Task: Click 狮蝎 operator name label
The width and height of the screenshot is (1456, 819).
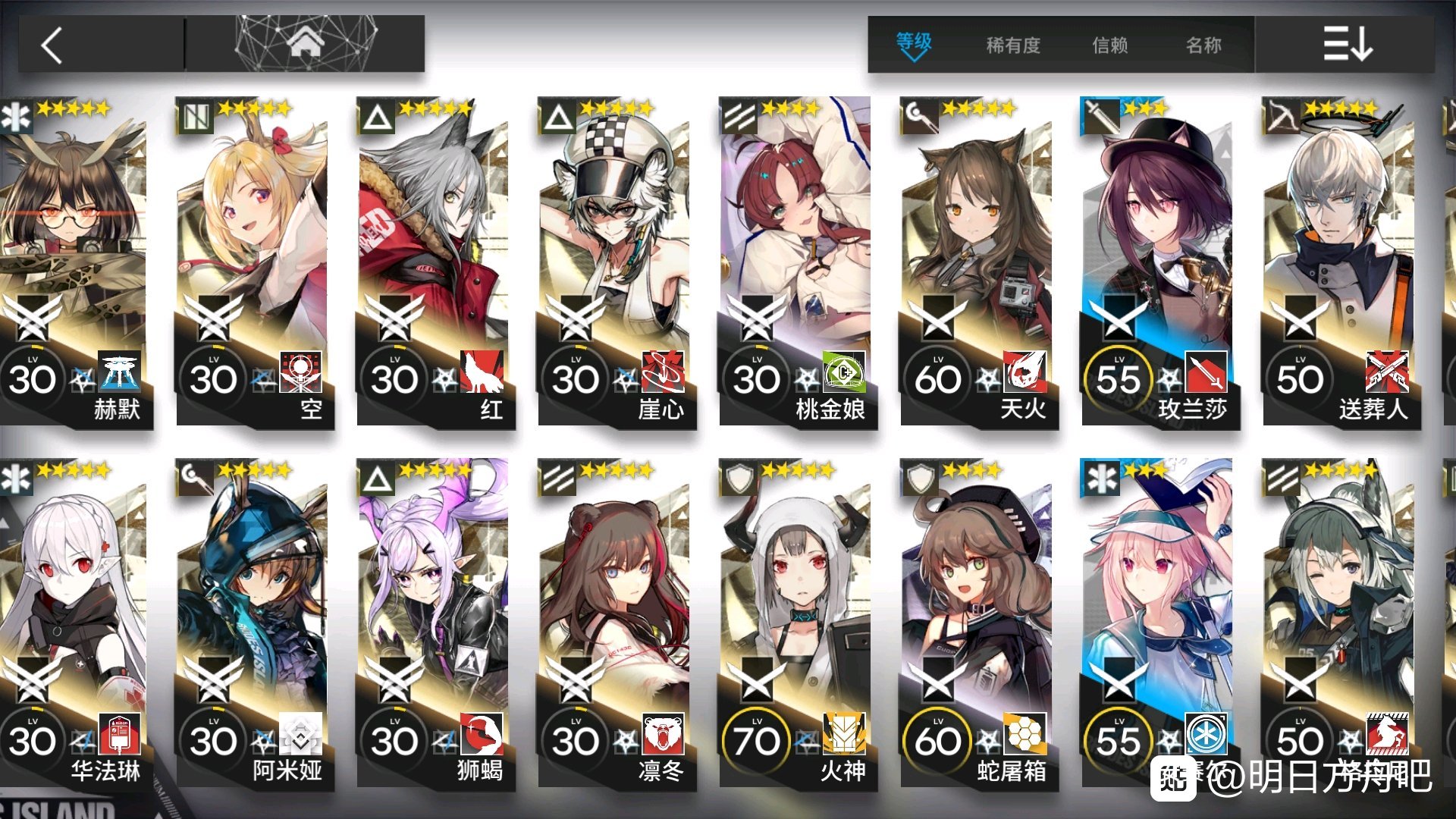Action: [480, 770]
